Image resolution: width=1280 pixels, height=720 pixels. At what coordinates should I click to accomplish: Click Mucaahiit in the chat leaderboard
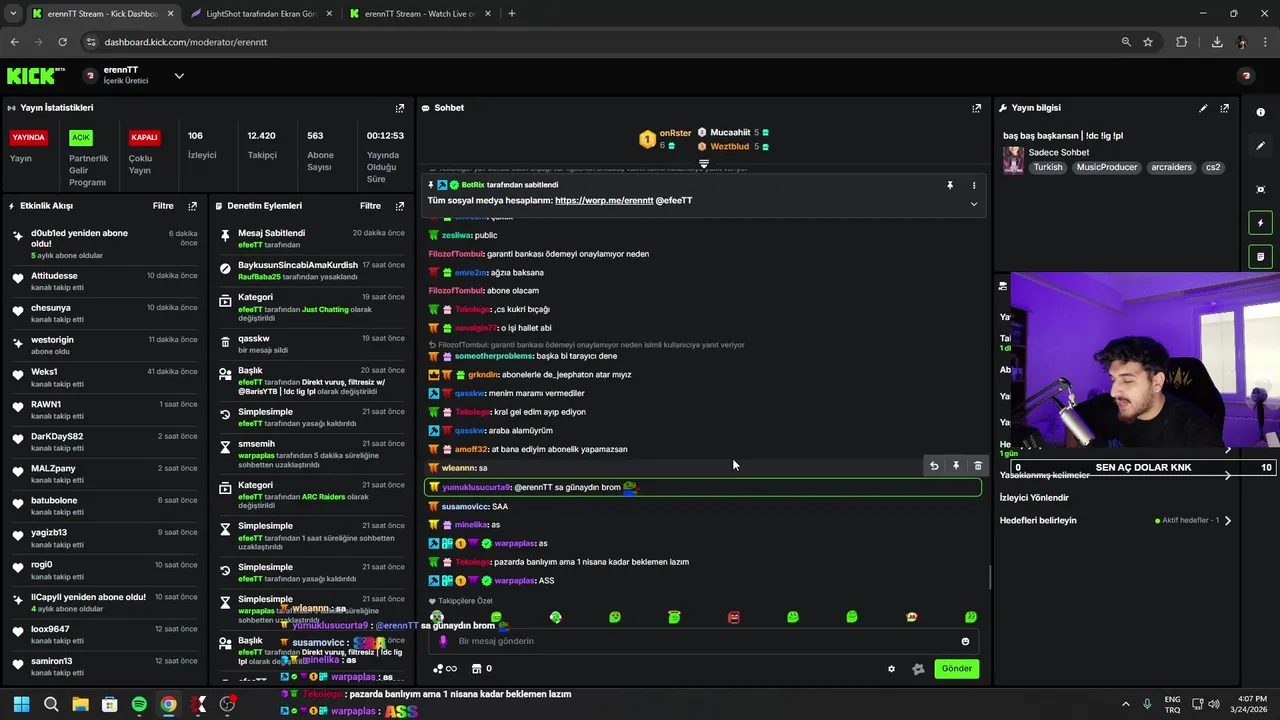point(730,133)
